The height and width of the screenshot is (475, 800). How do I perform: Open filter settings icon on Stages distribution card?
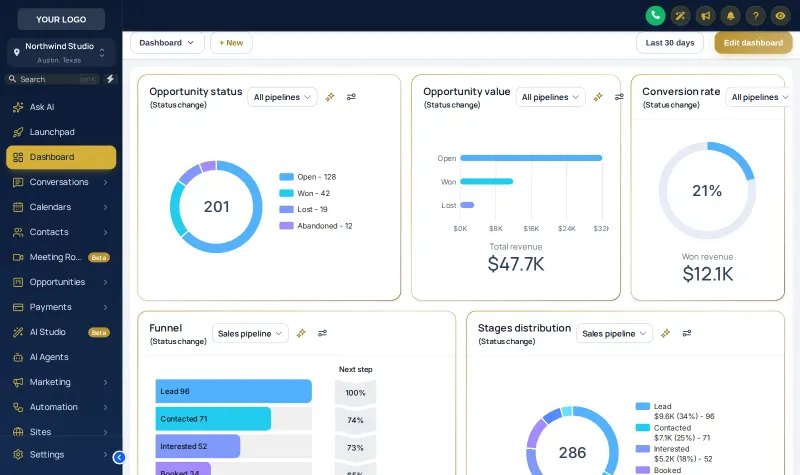tap(687, 333)
